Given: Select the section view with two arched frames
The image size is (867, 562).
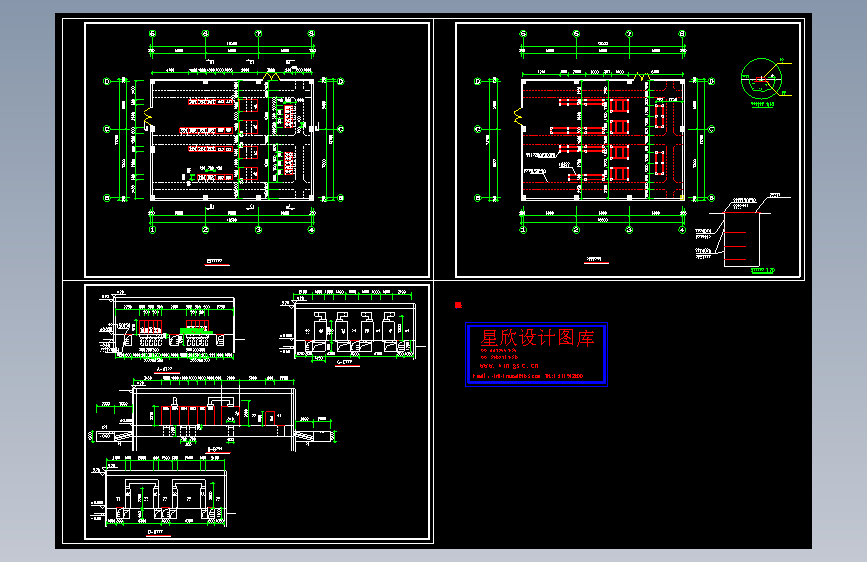Looking at the screenshot, I should 164,495.
